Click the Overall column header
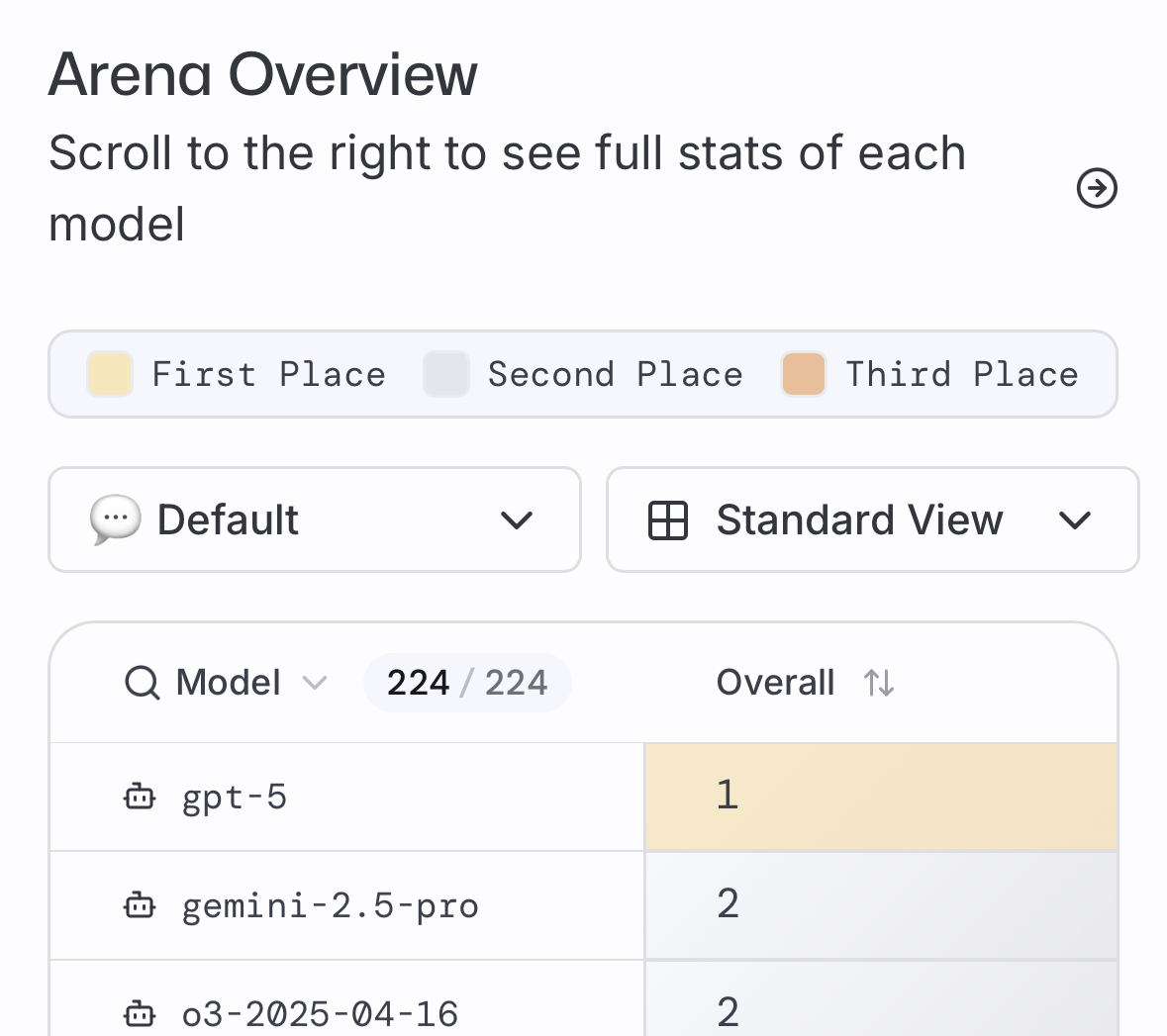 (775, 683)
